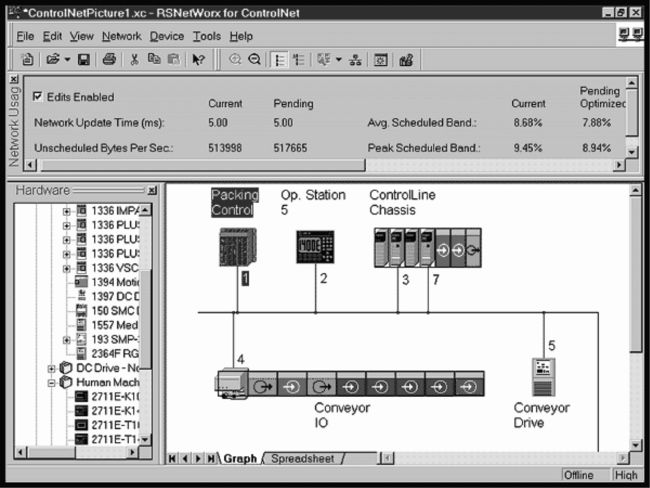Click the Copy toolbar icon
650x488 pixels.
click(x=154, y=59)
